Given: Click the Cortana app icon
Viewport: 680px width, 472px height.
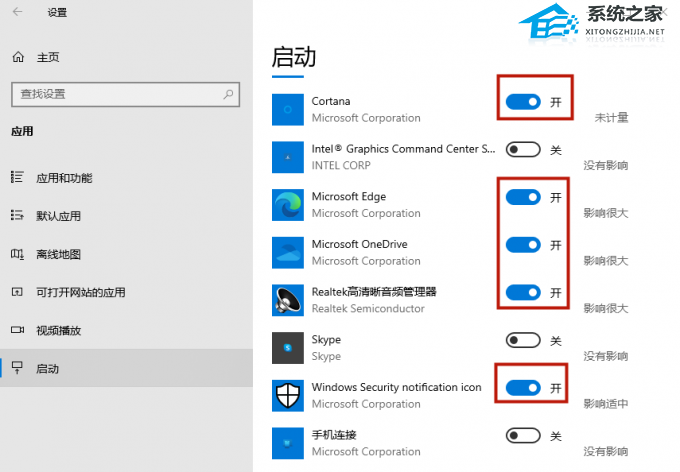Looking at the screenshot, I should (x=288, y=109).
